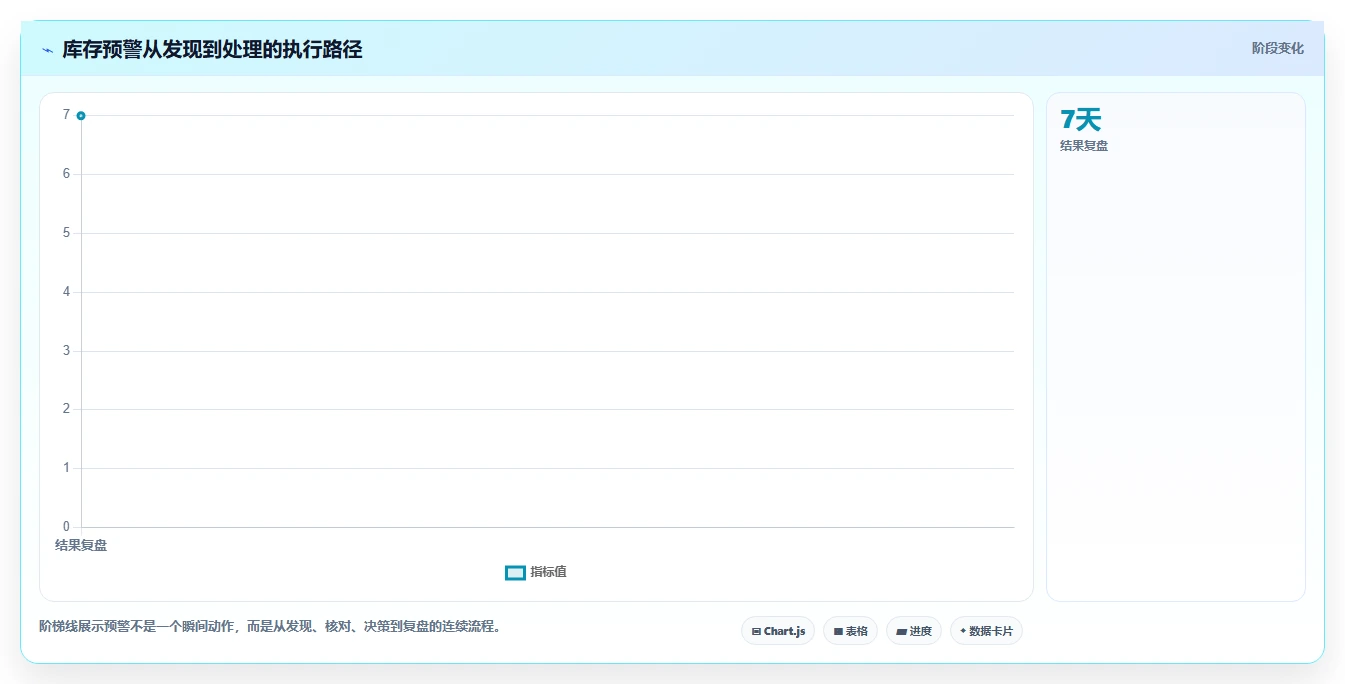1345x684 pixels.
Task: Select the 进度 tag
Action: pyautogui.click(x=914, y=631)
